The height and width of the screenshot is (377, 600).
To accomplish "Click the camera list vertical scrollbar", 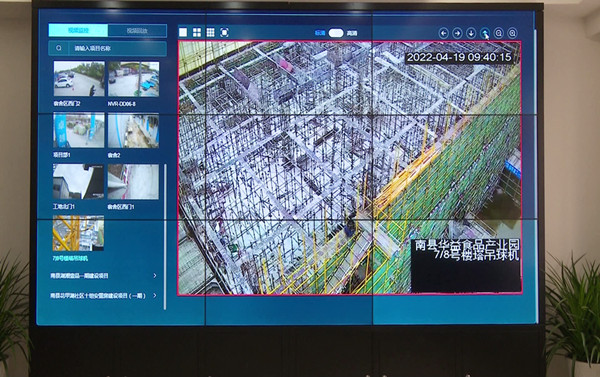I will (165, 236).
